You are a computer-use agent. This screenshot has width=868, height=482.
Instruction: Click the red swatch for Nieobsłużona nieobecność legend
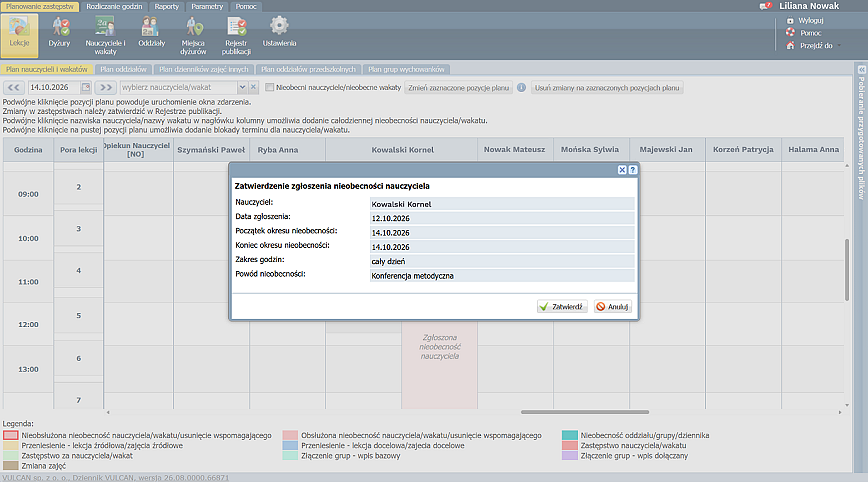[11, 436]
